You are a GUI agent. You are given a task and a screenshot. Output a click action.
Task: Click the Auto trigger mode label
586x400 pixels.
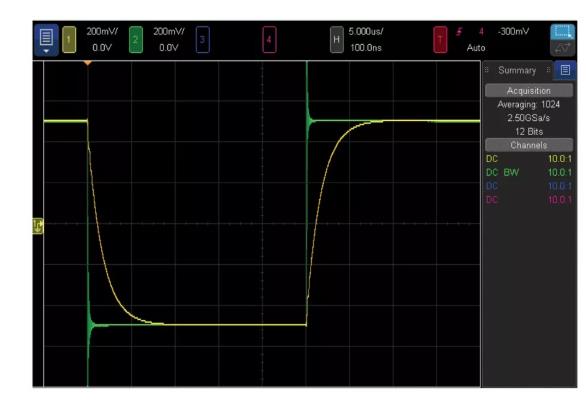pyautogui.click(x=476, y=48)
